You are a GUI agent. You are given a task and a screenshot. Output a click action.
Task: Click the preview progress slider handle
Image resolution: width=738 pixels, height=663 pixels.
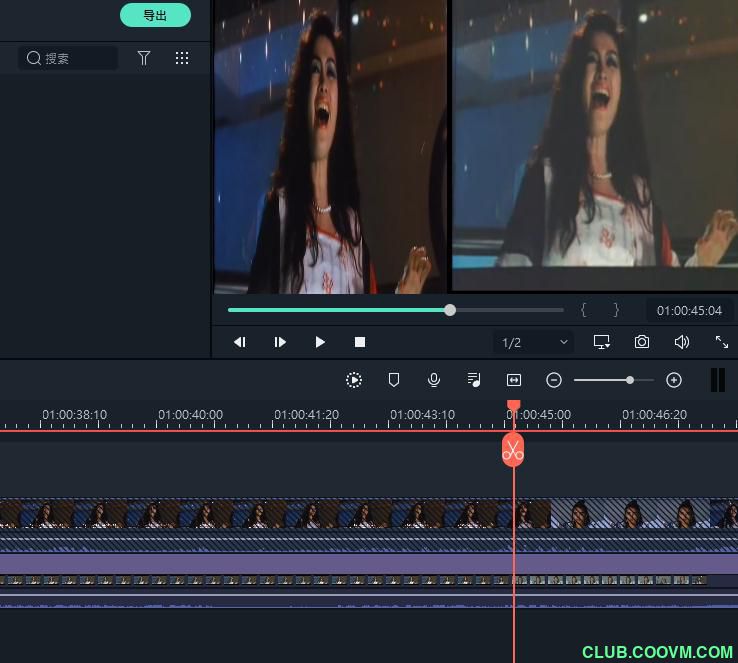pos(450,310)
